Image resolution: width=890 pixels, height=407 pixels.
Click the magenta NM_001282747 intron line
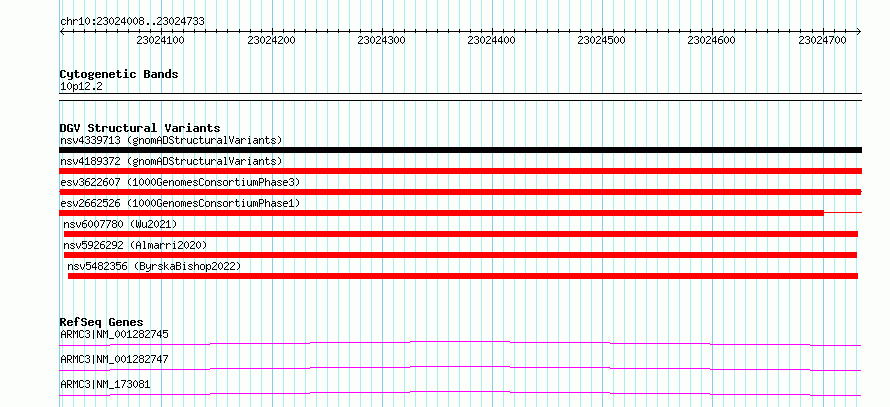460,368
